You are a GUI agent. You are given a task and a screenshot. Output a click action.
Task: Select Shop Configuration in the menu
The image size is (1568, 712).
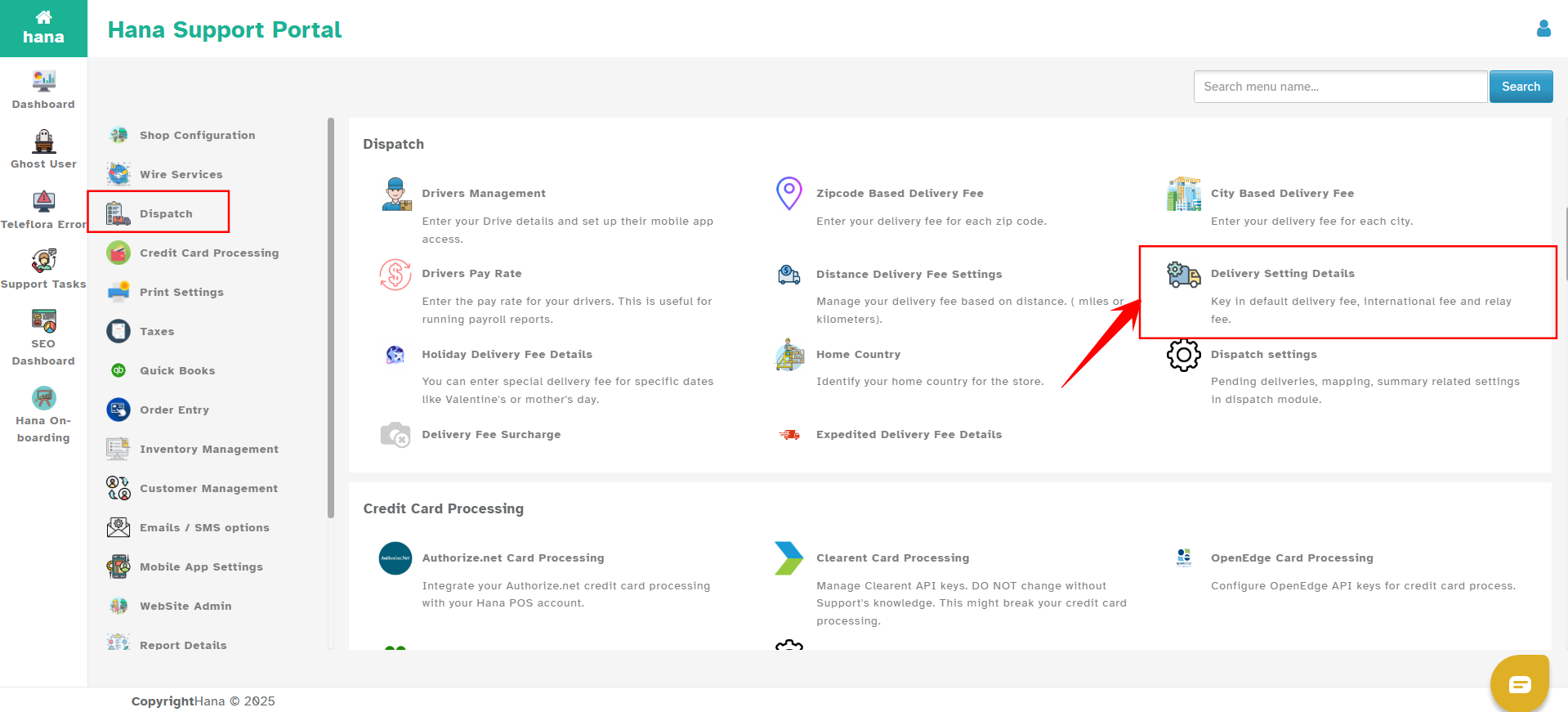pyautogui.click(x=197, y=136)
